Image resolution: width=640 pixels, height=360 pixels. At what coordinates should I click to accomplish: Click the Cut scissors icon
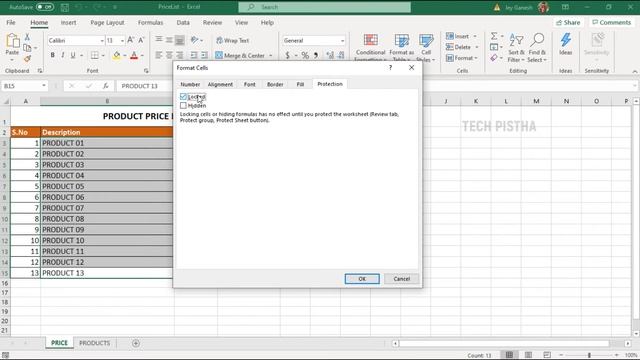tap(27, 37)
